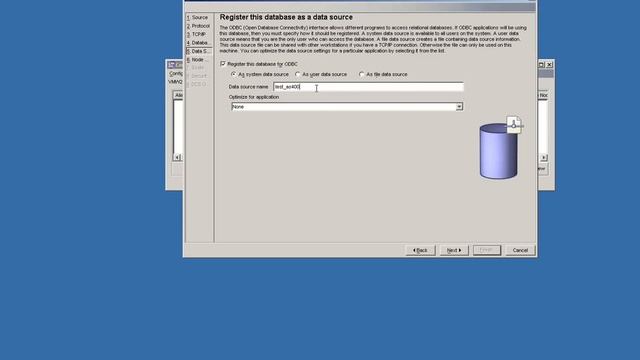Viewport: 640px width, 360px height.
Task: Proceed with the Next button
Action: tap(454, 250)
